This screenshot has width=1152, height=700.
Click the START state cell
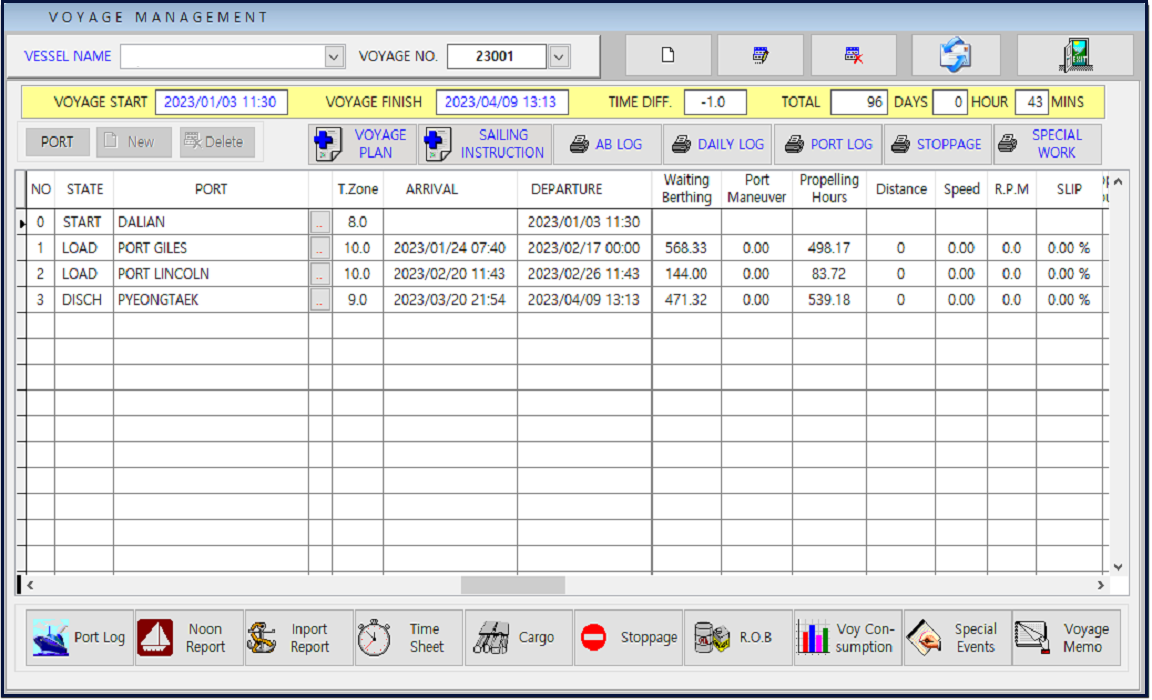coord(83,222)
